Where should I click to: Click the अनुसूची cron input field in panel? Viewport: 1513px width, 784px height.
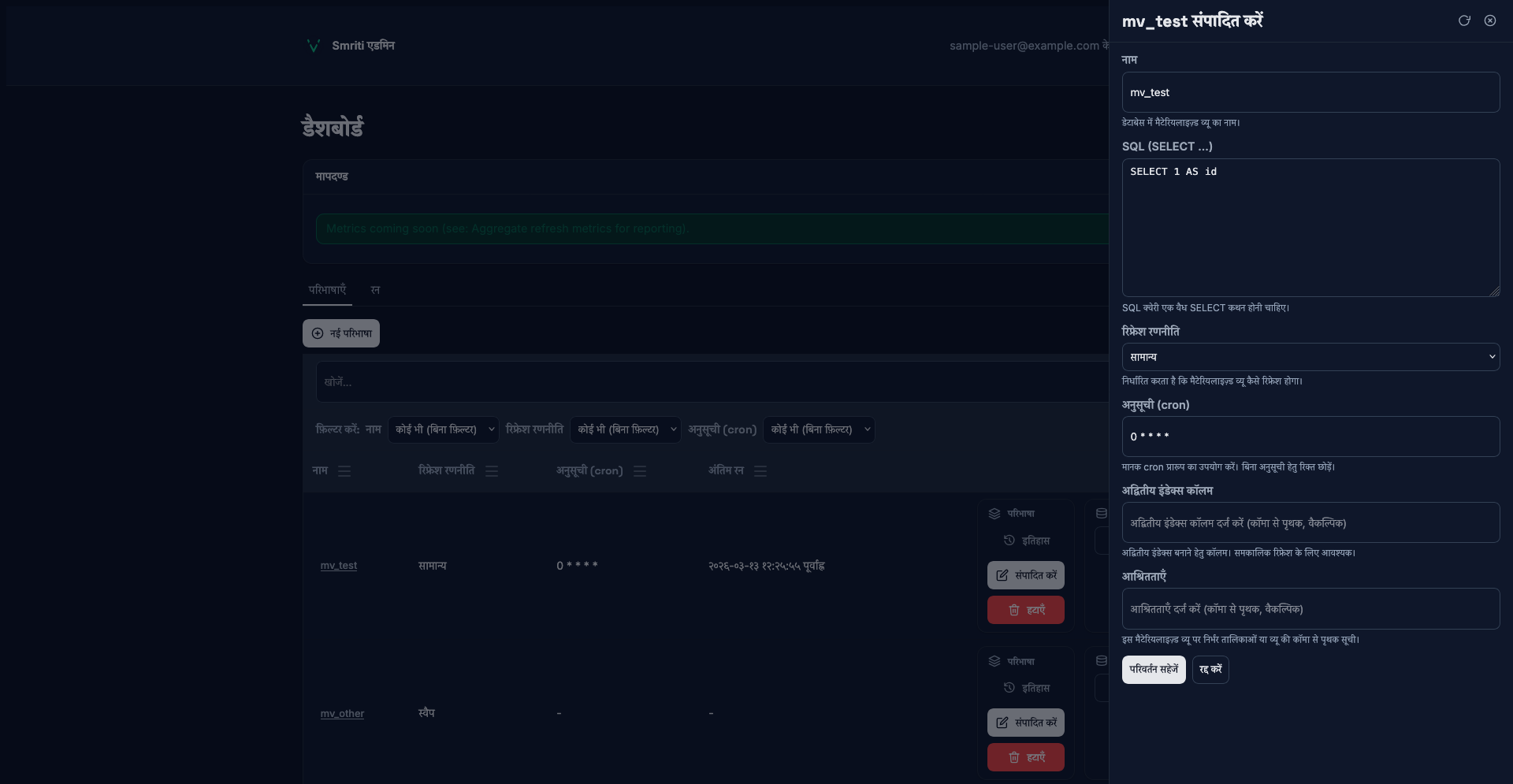click(1310, 437)
